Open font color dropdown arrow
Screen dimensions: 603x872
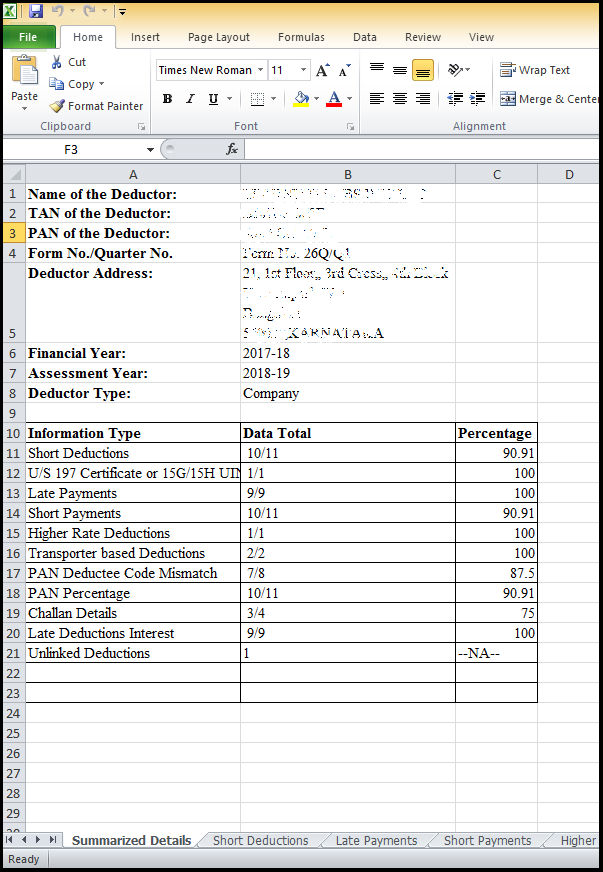point(349,99)
